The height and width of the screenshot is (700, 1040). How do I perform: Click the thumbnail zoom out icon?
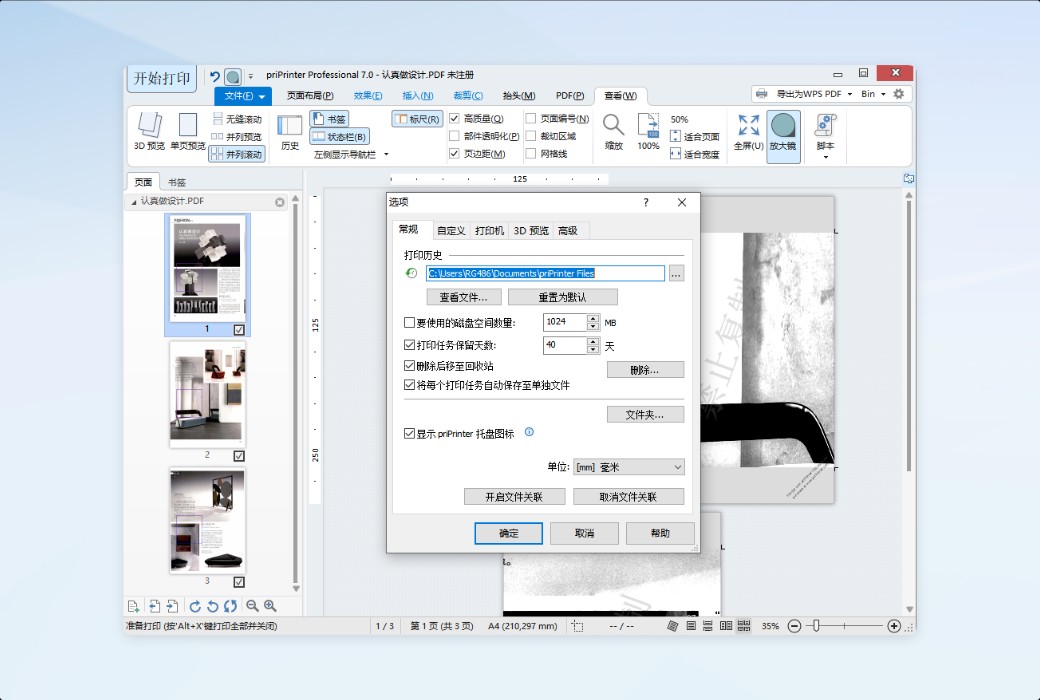252,606
